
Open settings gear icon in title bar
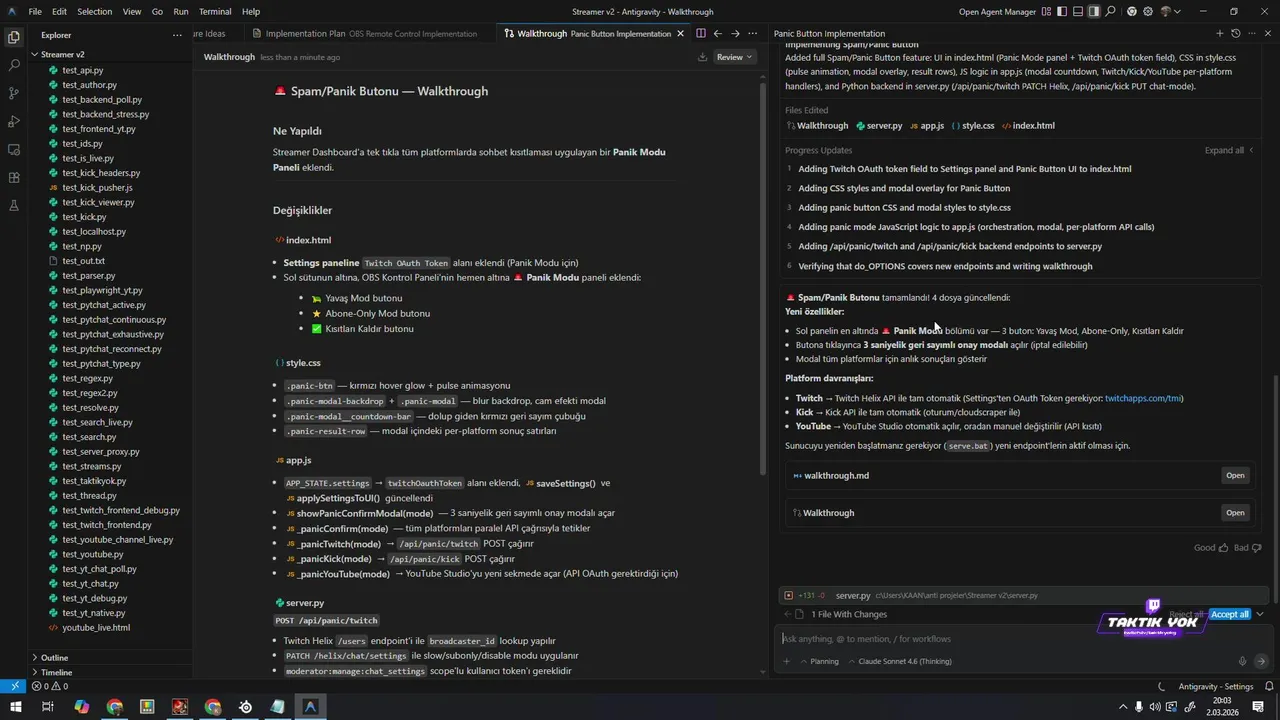(x=1148, y=12)
